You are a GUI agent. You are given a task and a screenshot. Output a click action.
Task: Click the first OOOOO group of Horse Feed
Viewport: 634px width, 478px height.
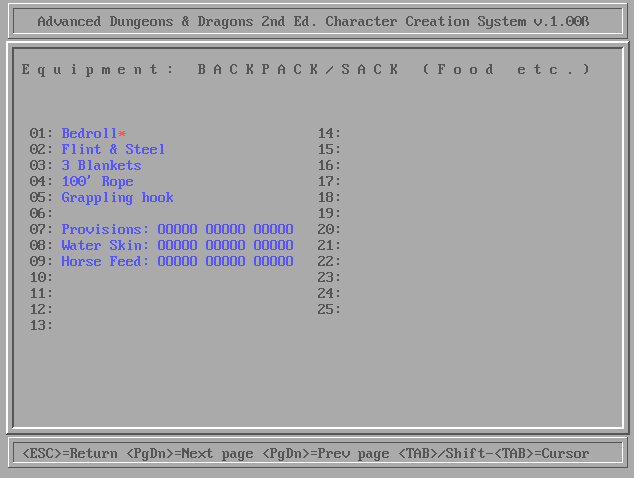177,261
